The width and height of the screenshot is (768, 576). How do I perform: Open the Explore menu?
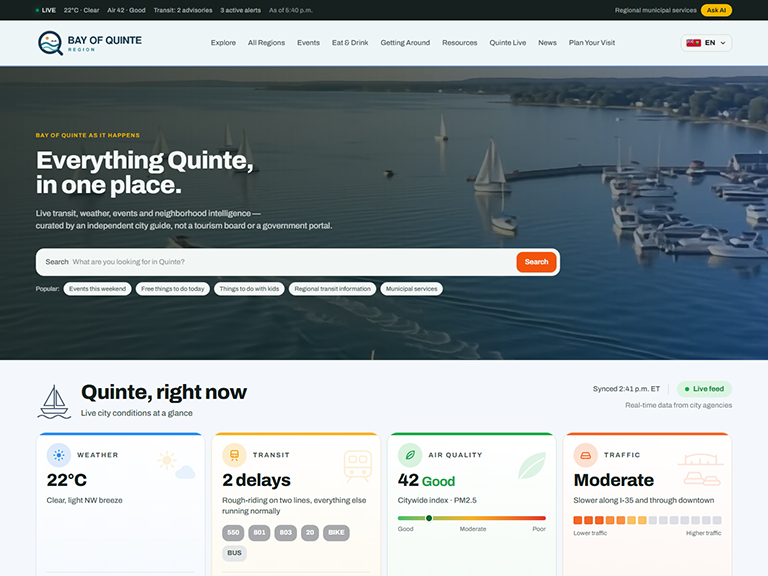223,43
